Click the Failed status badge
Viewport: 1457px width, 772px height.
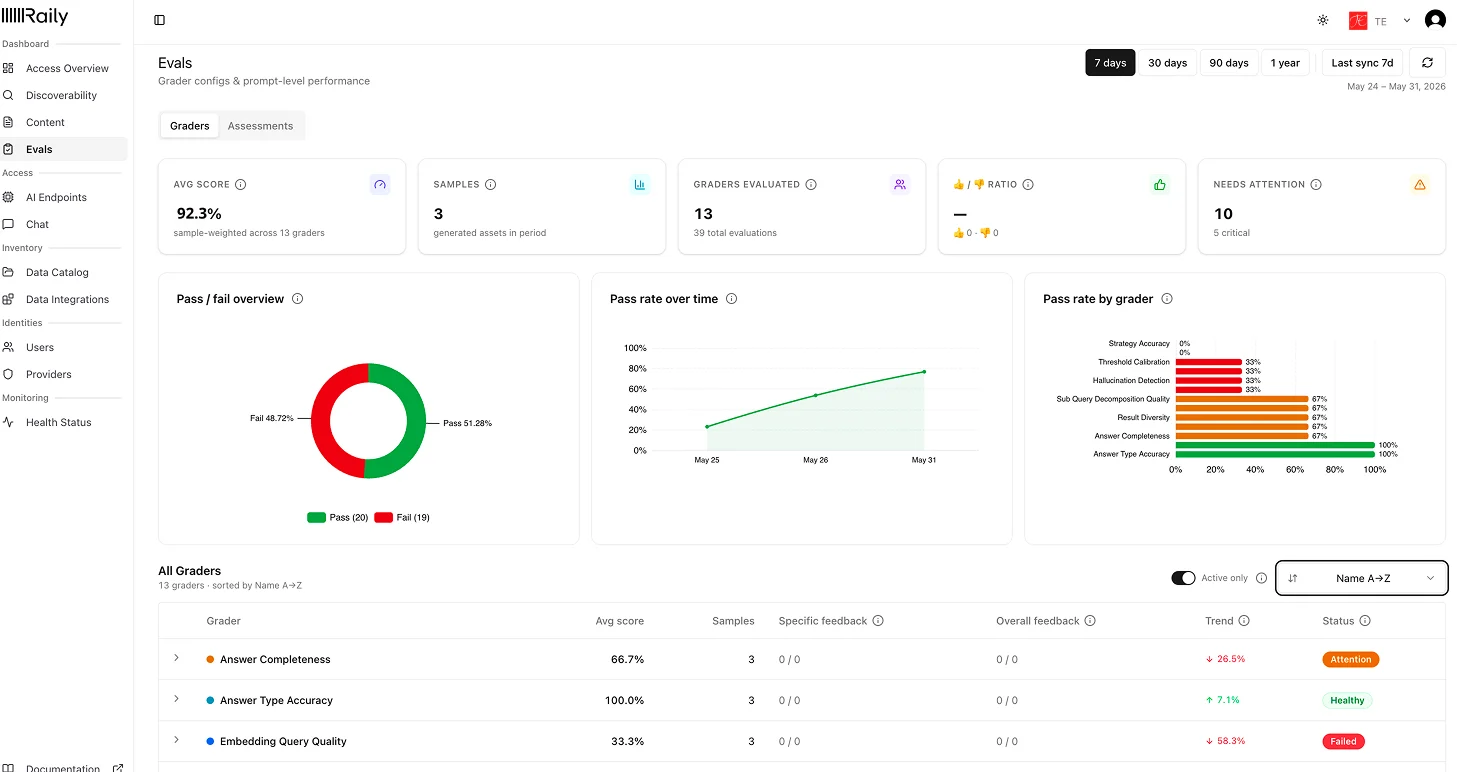(x=1343, y=741)
